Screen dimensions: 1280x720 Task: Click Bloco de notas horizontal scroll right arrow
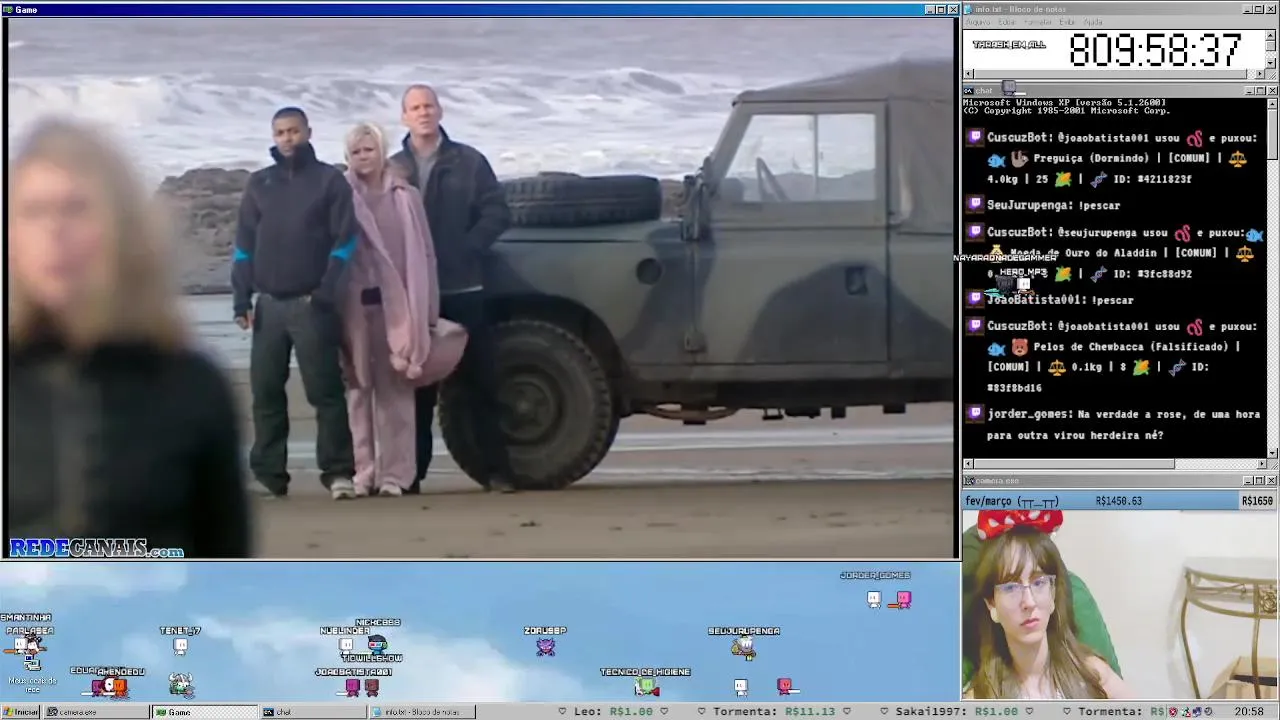1260,74
